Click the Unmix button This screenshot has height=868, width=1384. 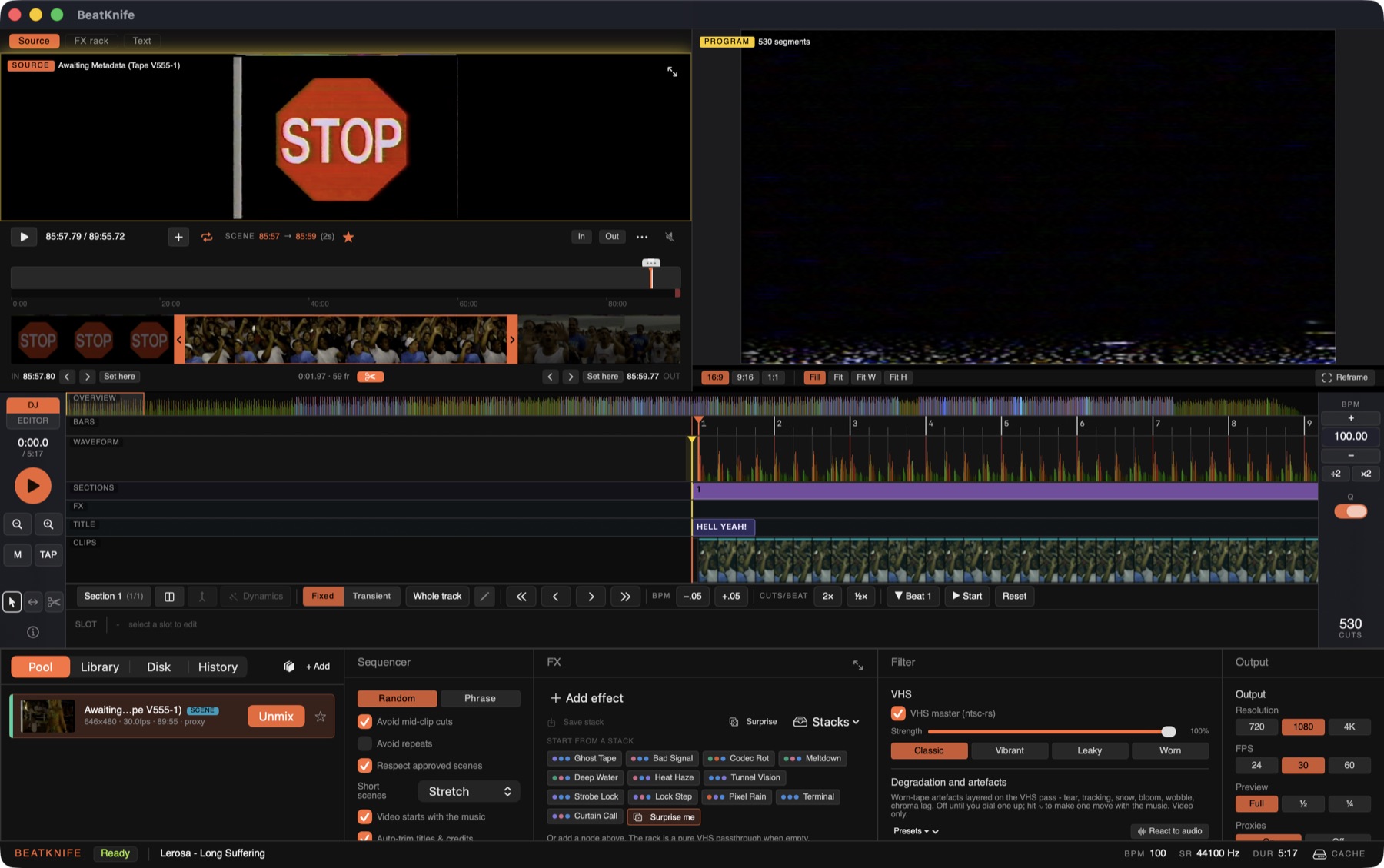[276, 717]
